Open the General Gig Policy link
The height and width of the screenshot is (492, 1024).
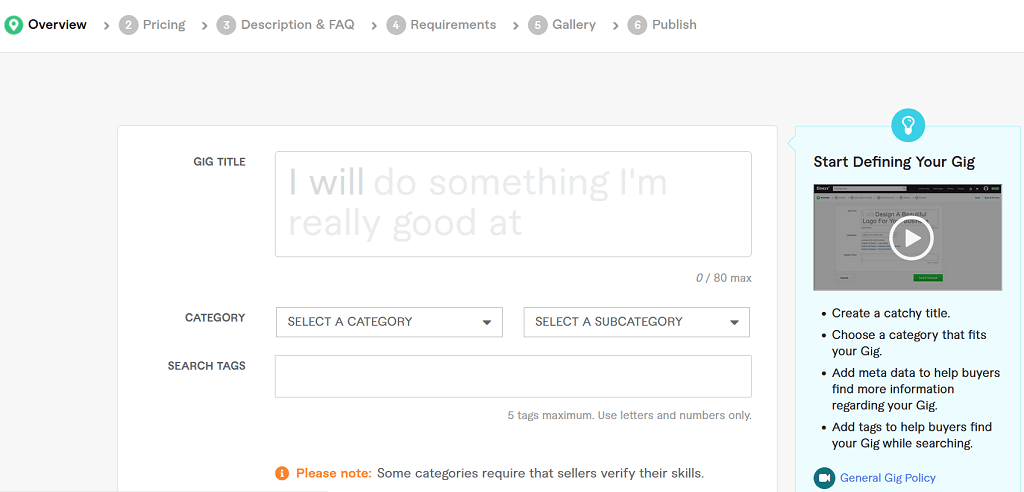(x=888, y=478)
